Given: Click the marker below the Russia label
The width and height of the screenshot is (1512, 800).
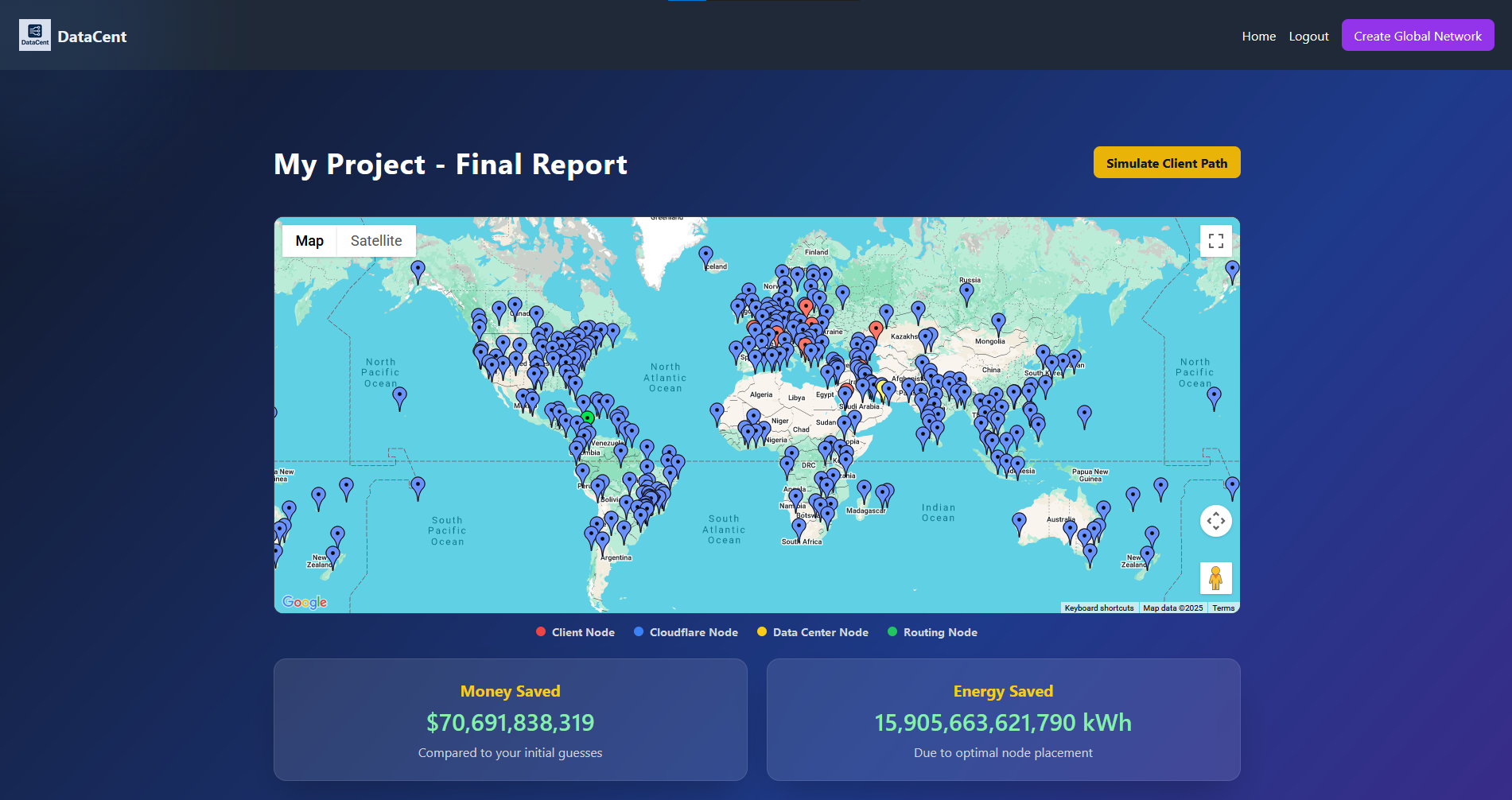Looking at the screenshot, I should pyautogui.click(x=966, y=293).
